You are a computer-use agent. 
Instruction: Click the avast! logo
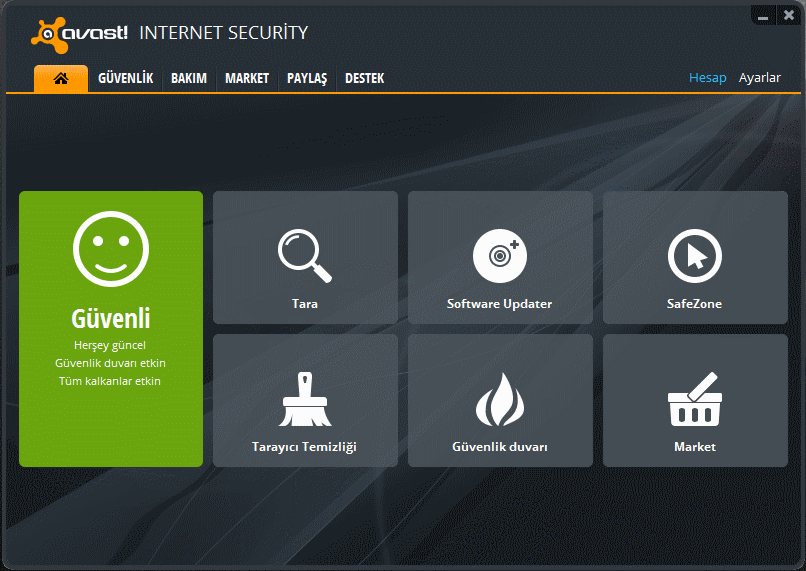[x=80, y=34]
